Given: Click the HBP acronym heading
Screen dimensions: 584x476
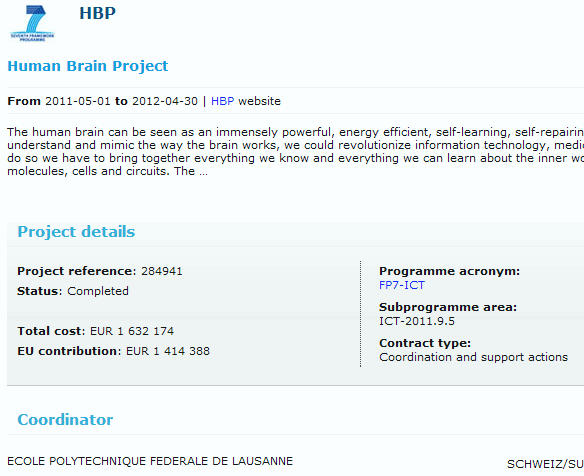Looking at the screenshot, I should [98, 13].
